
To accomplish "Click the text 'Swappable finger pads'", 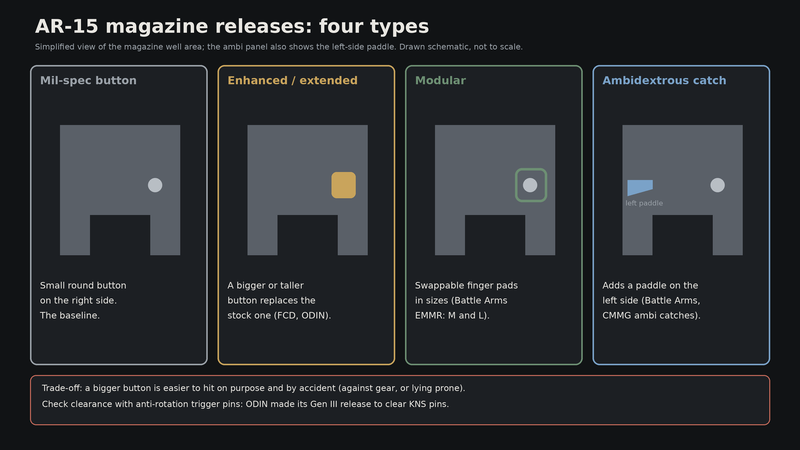I will [x=466, y=286].
